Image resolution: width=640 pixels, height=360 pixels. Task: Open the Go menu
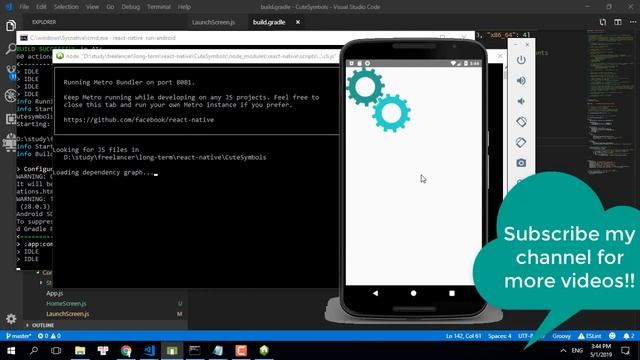(110, 7)
